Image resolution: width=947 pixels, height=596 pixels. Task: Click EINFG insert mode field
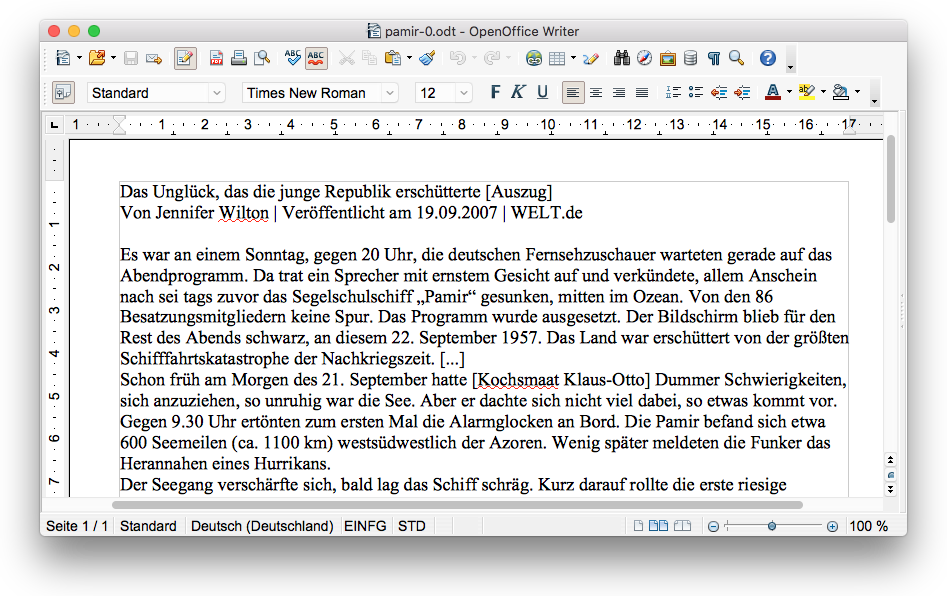[365, 526]
